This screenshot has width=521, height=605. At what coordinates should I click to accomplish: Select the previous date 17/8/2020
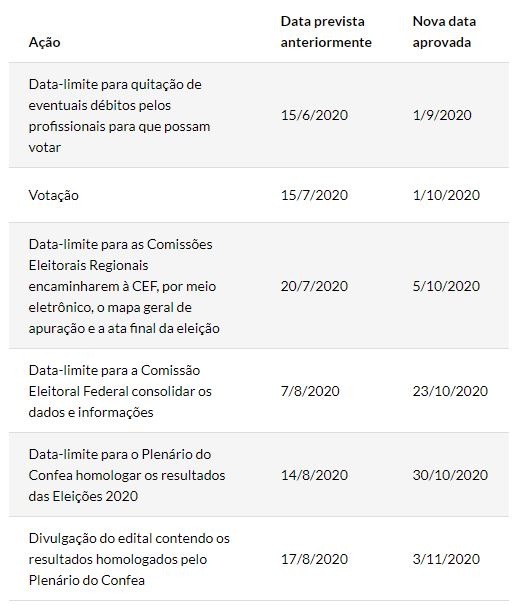(314, 559)
